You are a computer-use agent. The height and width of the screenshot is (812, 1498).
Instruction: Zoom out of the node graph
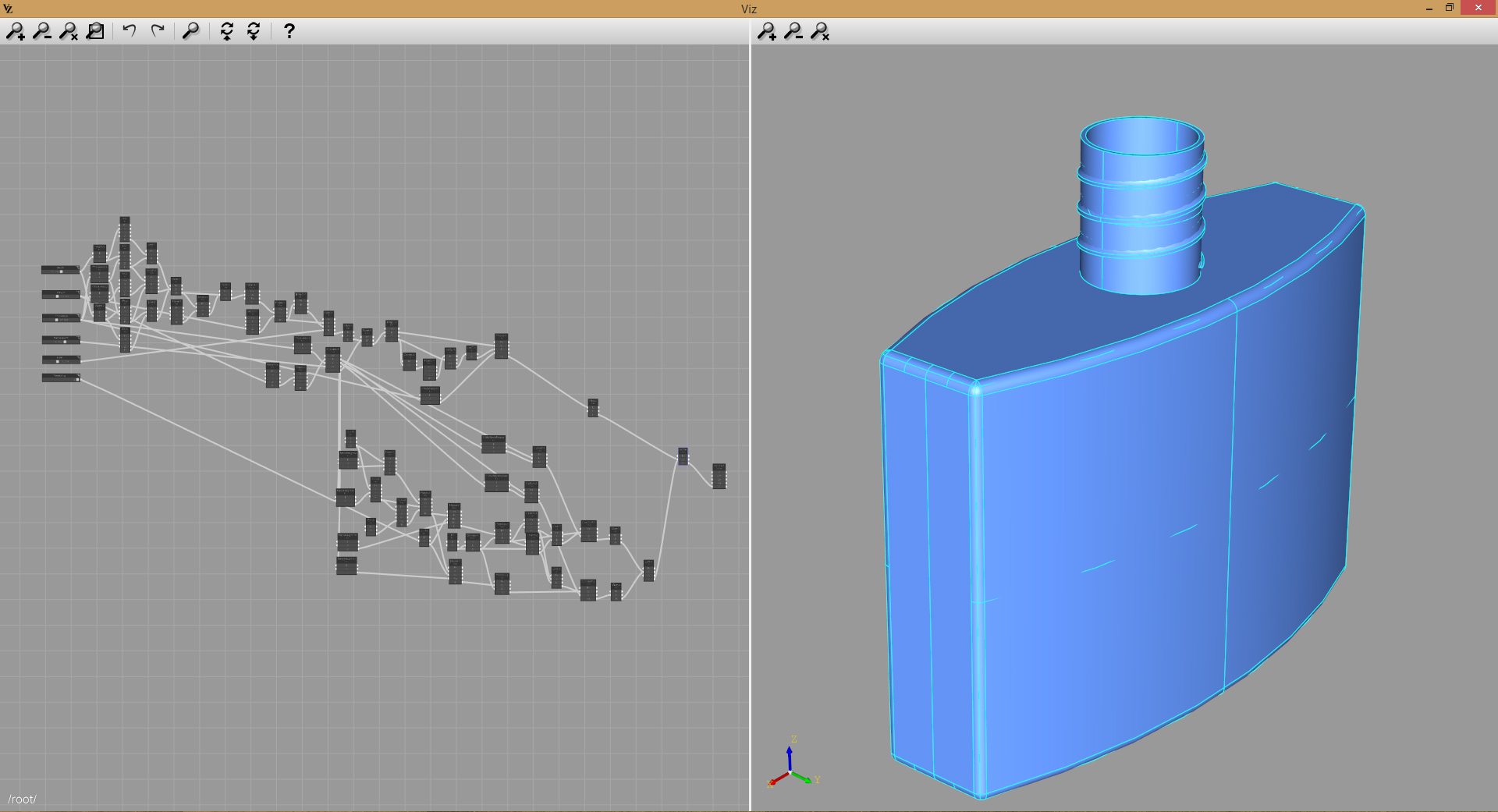(x=42, y=31)
